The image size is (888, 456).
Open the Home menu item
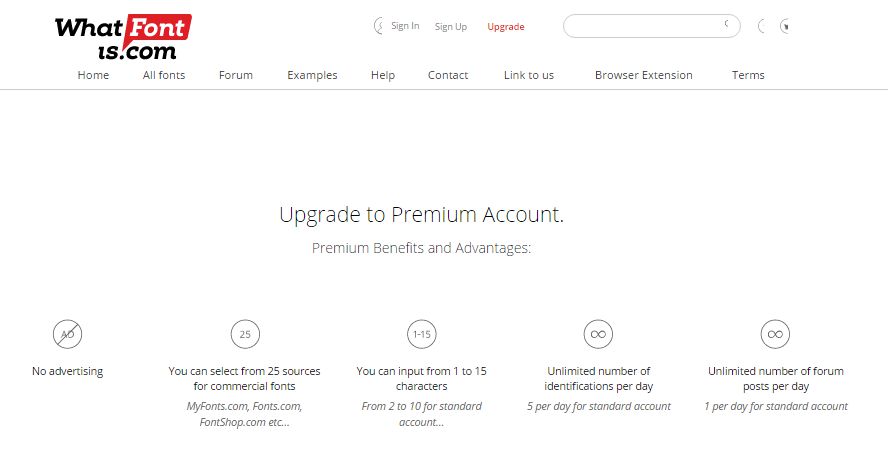click(93, 75)
